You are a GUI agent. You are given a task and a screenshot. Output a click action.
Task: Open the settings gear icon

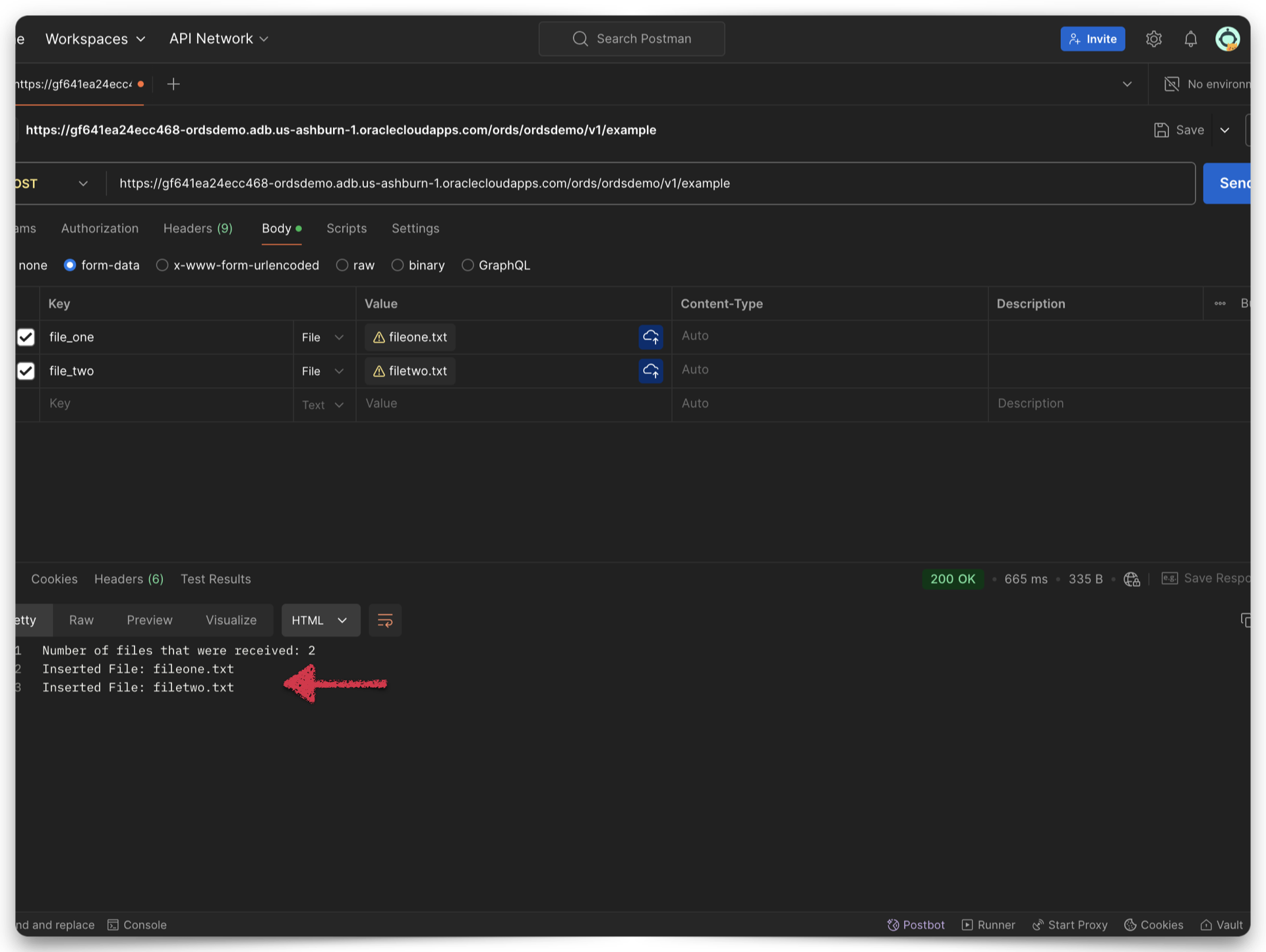[x=1153, y=39]
